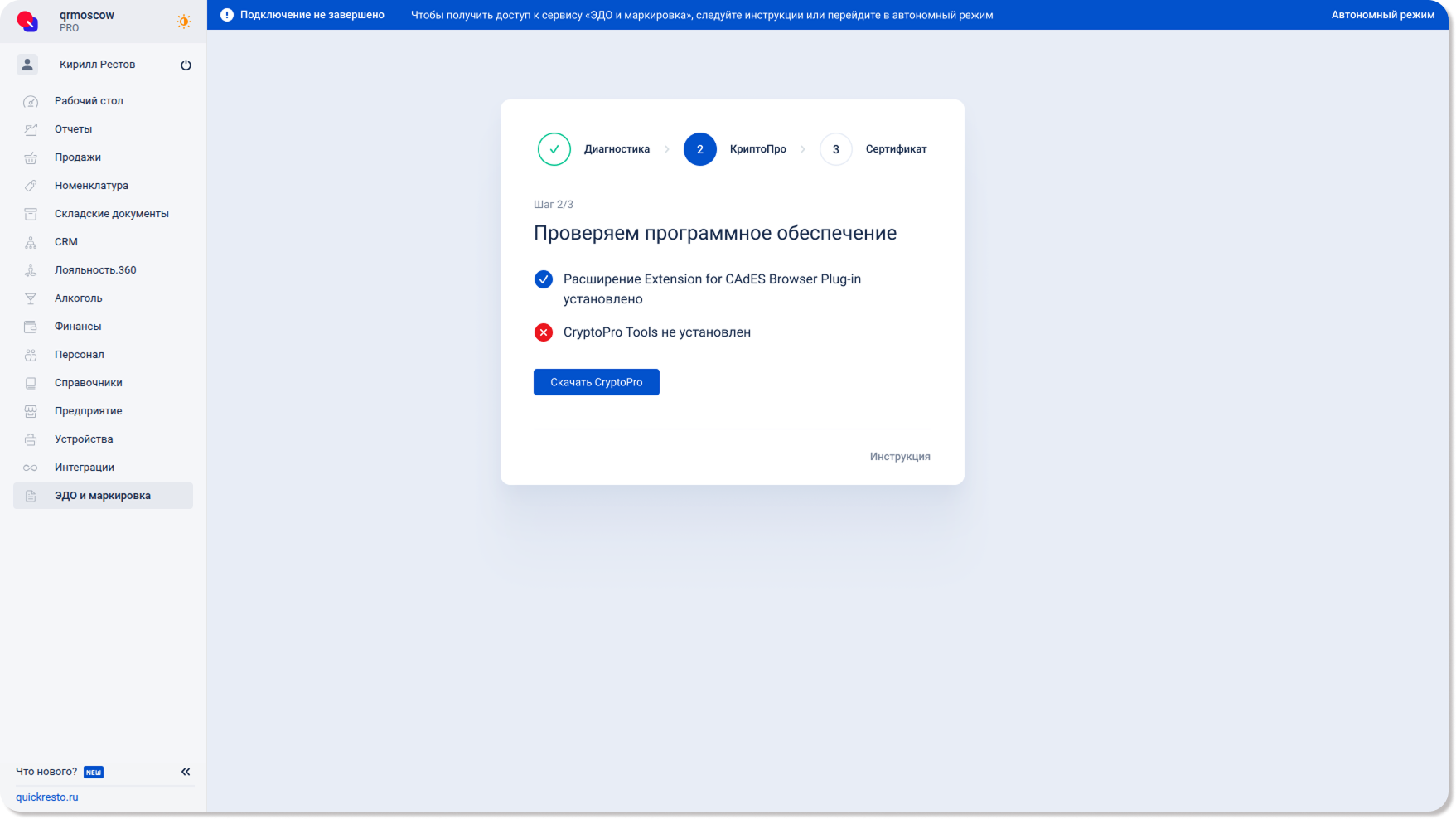1456x819 pixels.
Task: Open Что нового? announcements
Action: [46, 772]
